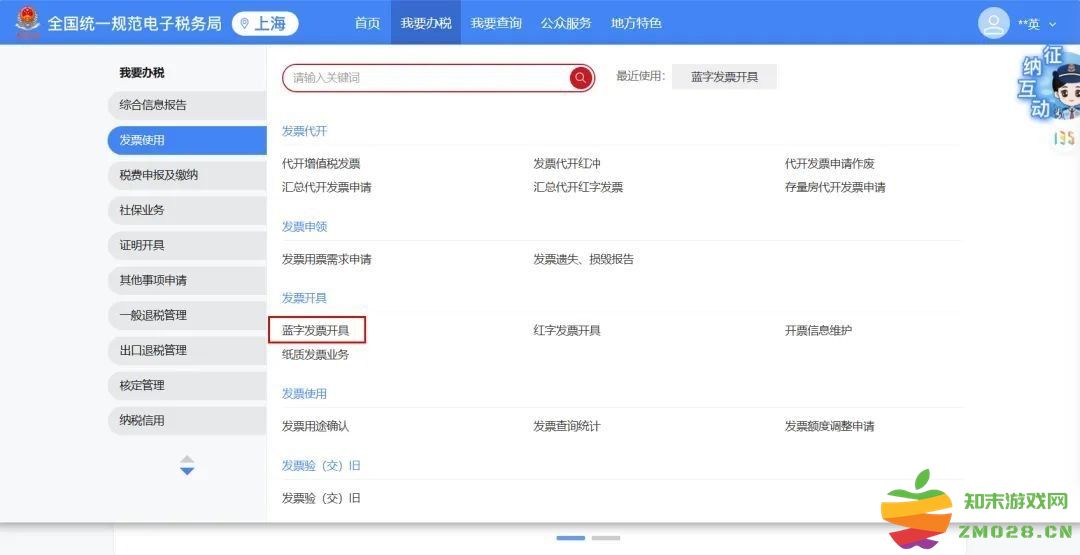Select the blue carousel page indicator

(571, 538)
